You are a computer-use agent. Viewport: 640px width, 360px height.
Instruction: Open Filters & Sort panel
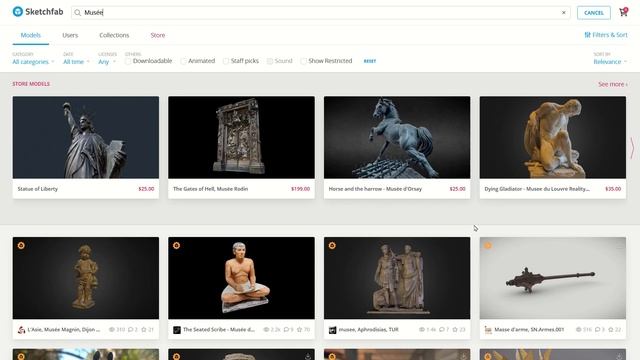click(x=606, y=35)
